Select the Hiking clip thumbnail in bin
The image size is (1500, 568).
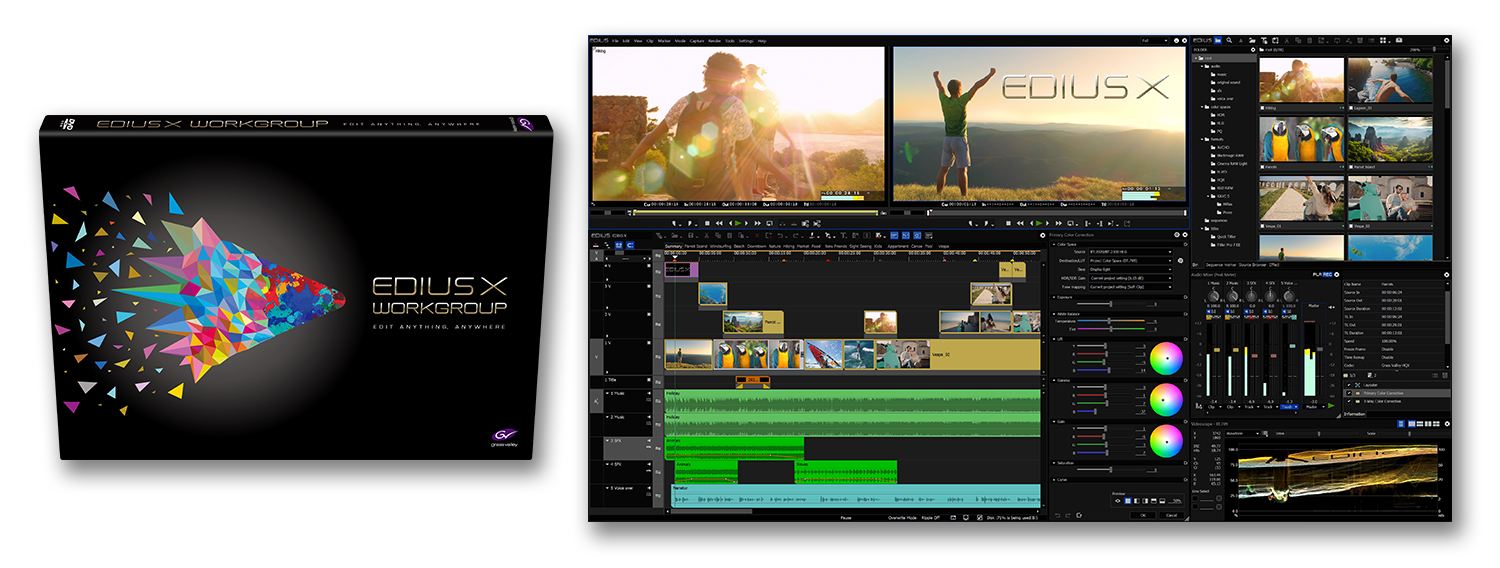(x=1301, y=79)
